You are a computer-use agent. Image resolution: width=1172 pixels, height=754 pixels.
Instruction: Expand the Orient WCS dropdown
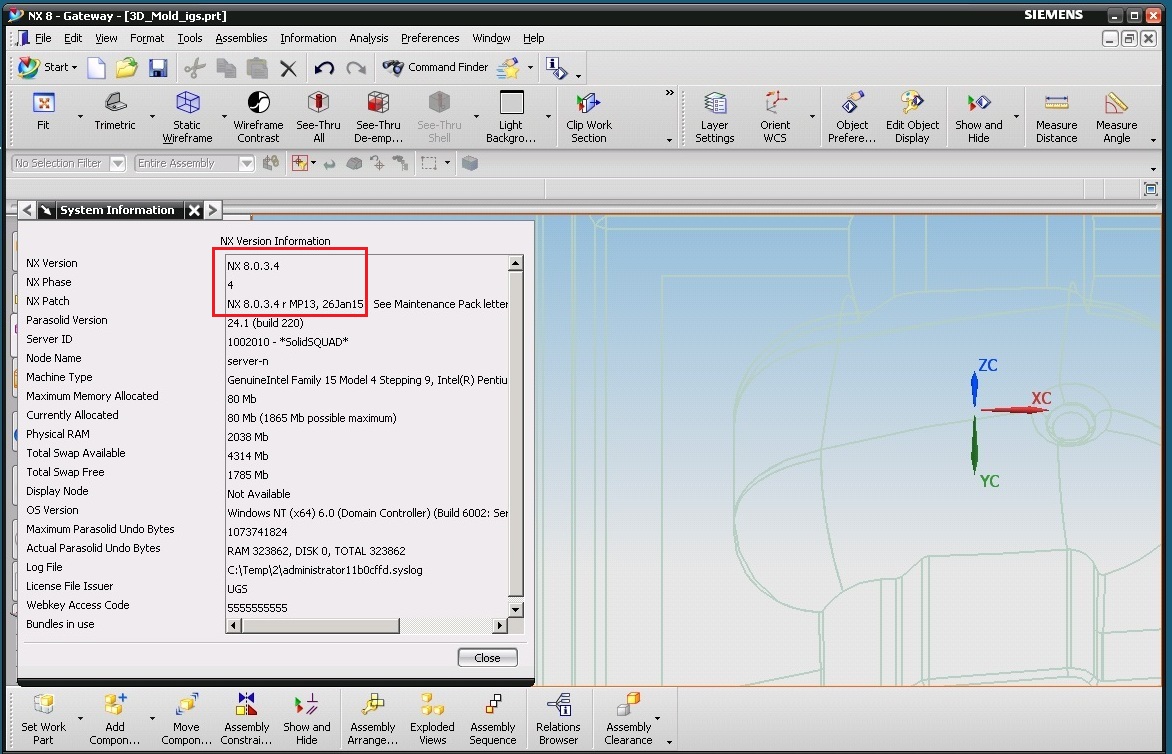[x=812, y=117]
